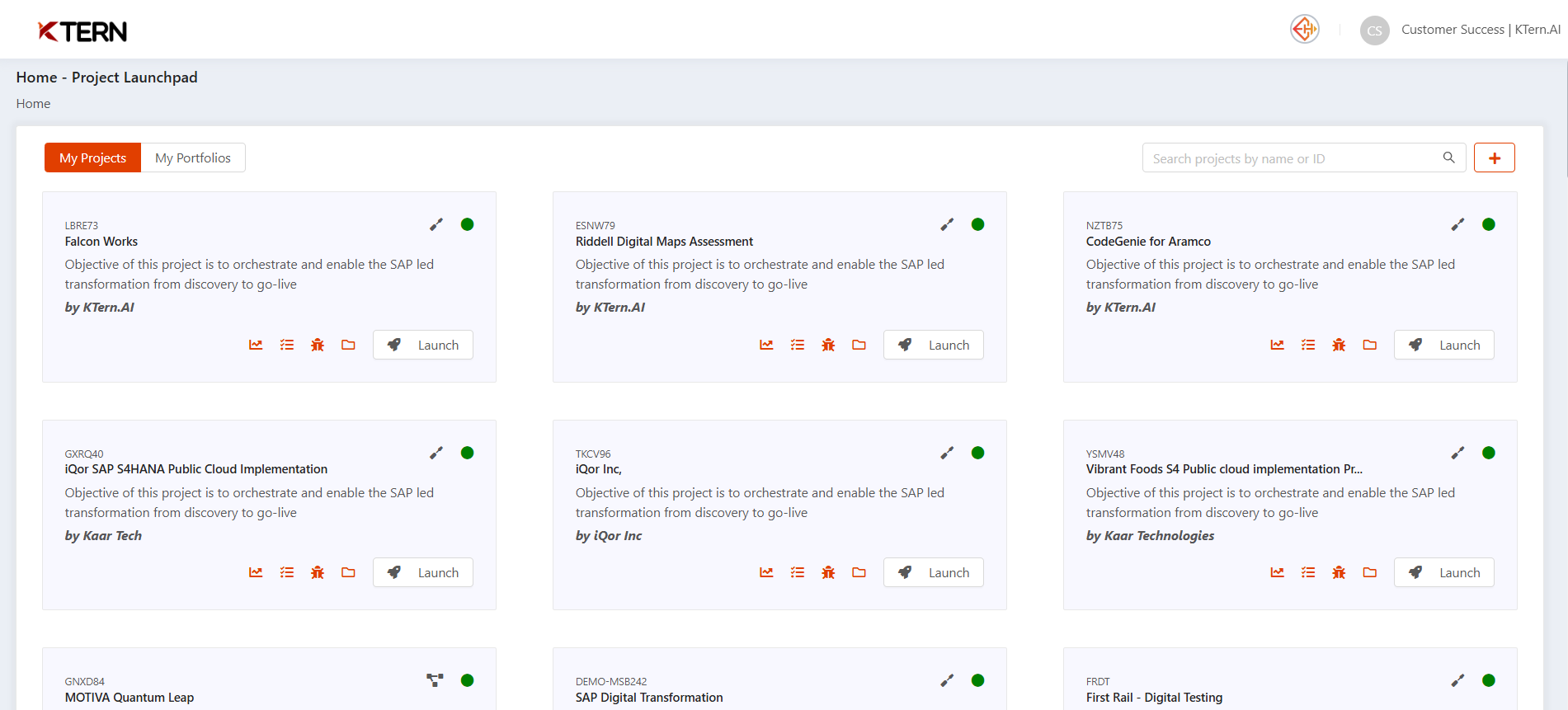Open folder icon for CodeGenie for Aramco
Screen dimensions: 1568x710
(x=1369, y=345)
